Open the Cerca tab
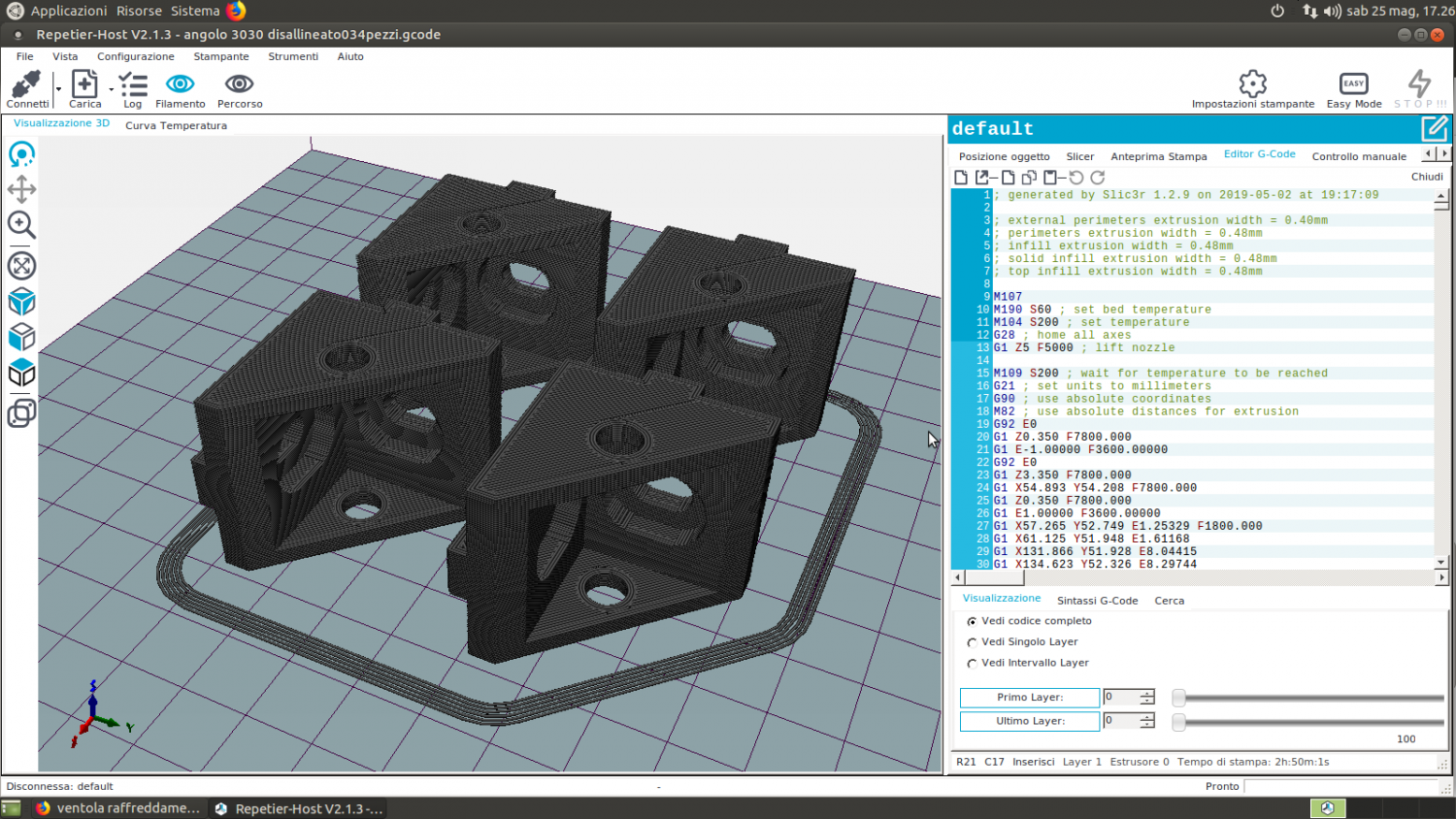This screenshot has height=819, width=1456. click(1170, 601)
